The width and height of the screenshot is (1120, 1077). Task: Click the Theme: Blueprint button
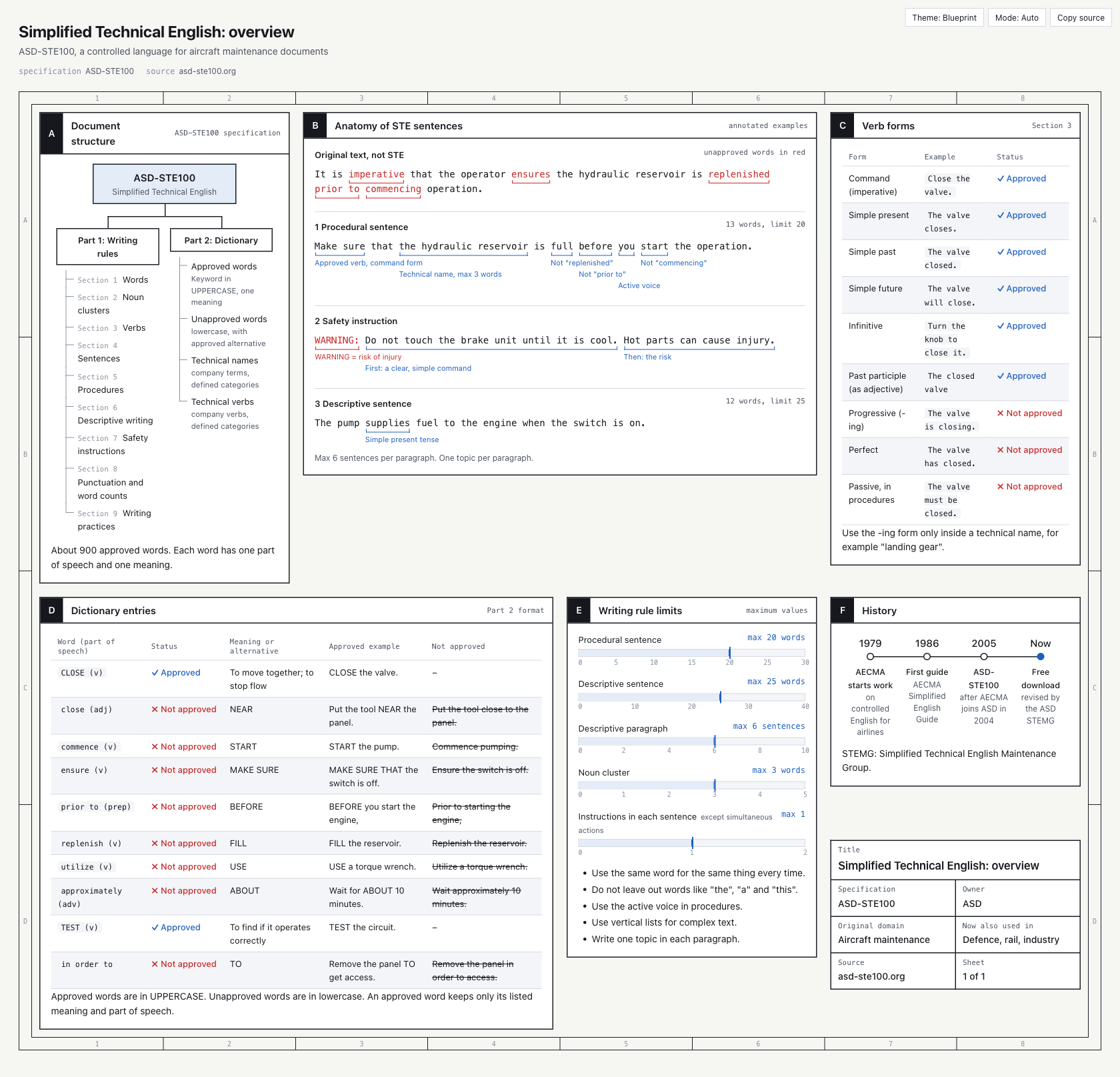pos(944,18)
